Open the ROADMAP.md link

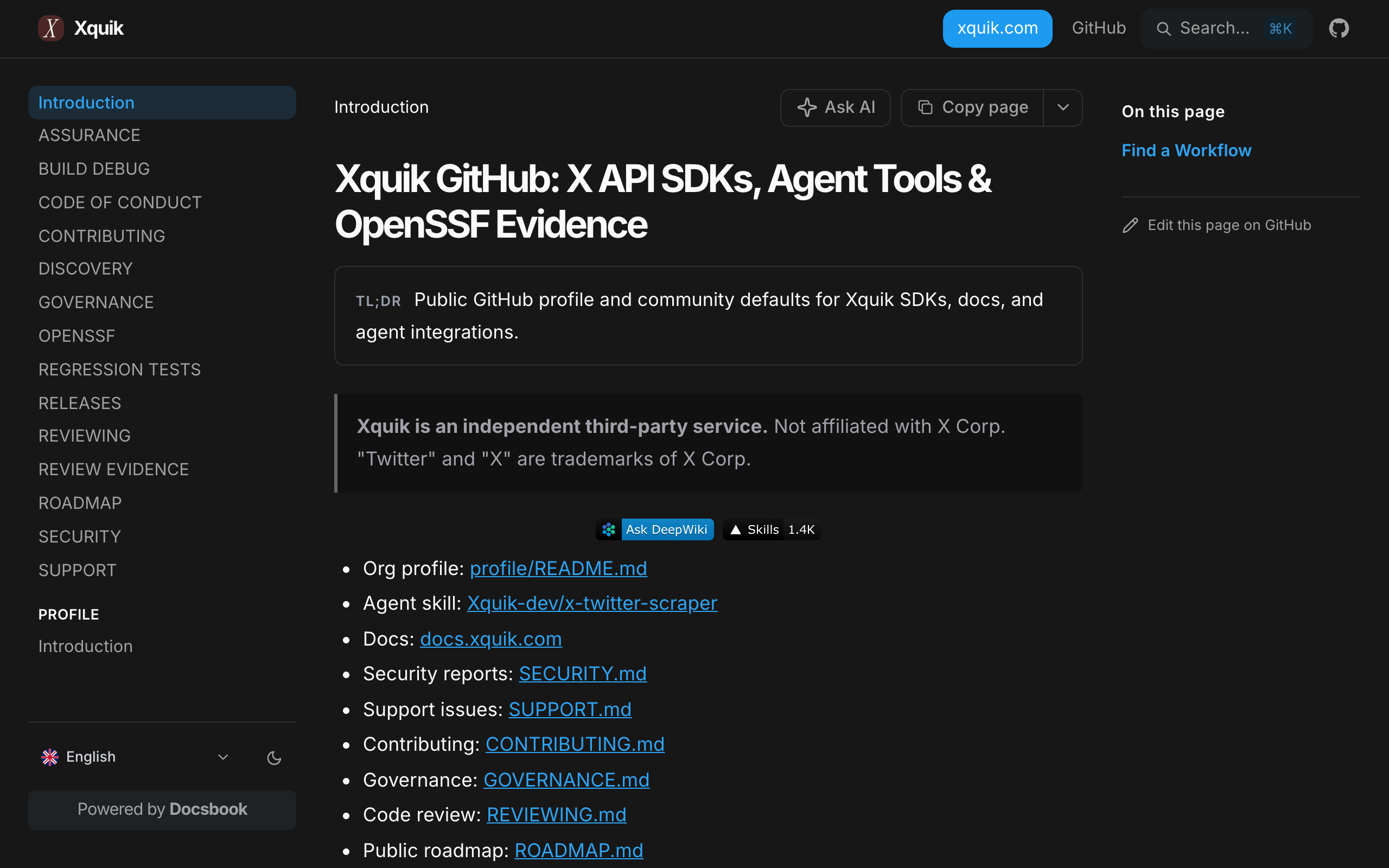pos(578,850)
